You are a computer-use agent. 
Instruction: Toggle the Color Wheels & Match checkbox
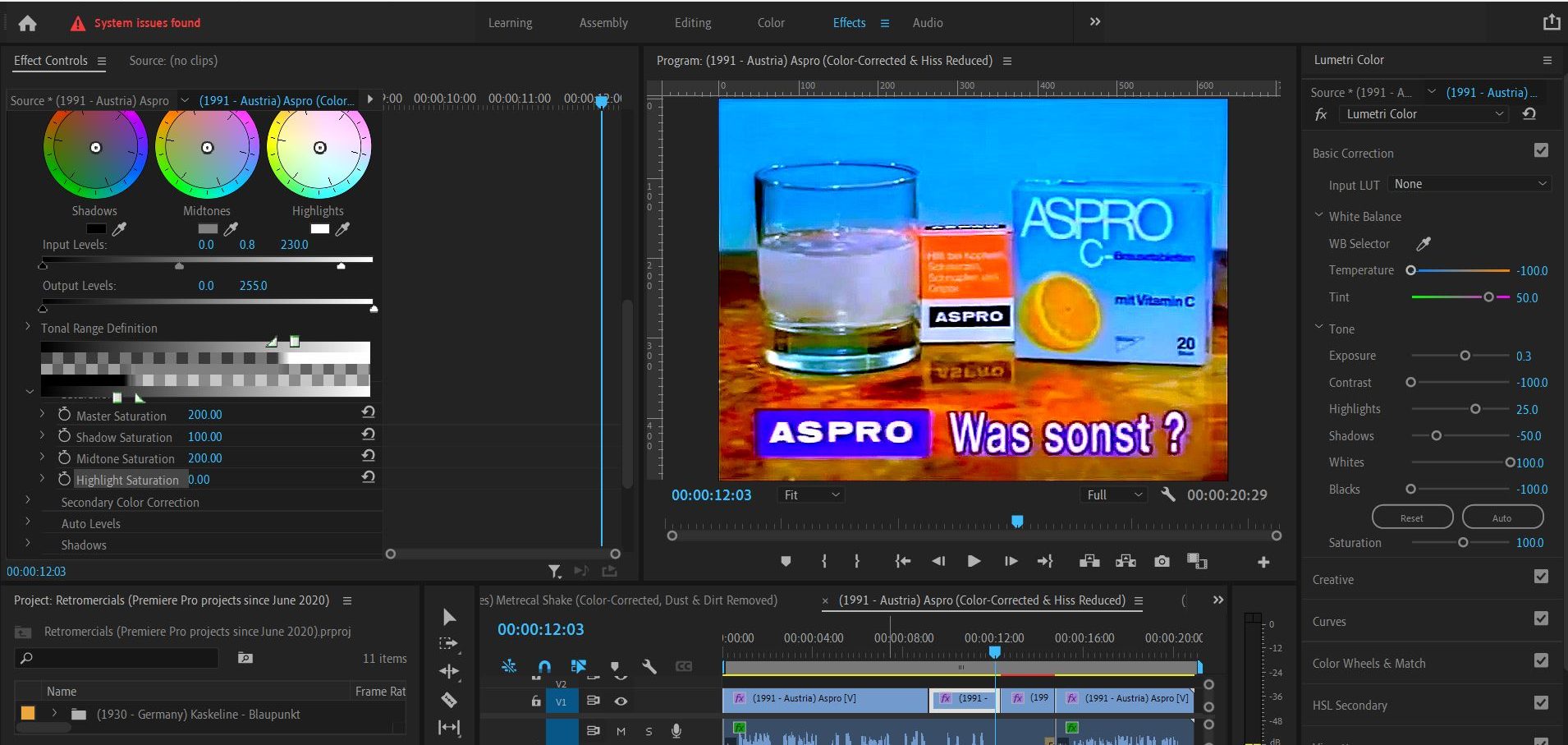1541,660
